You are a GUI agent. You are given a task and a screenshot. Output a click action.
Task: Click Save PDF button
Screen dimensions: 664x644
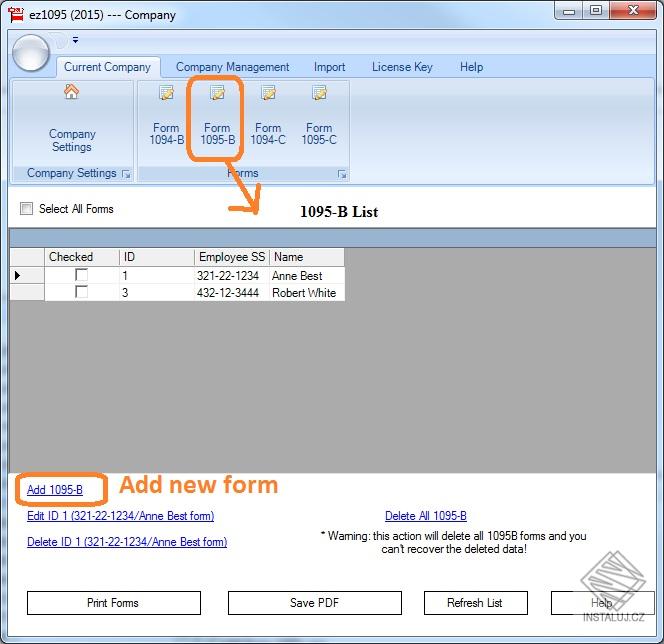click(315, 603)
